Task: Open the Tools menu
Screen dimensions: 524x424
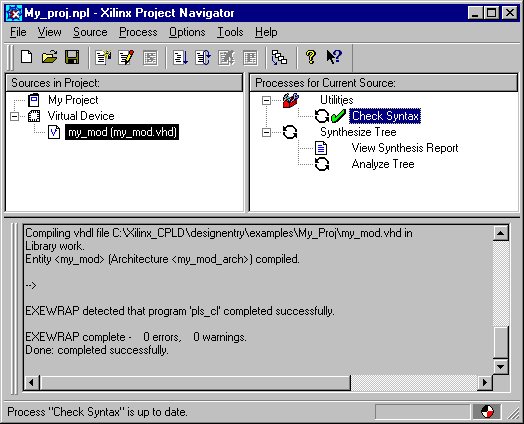Action: pos(230,32)
